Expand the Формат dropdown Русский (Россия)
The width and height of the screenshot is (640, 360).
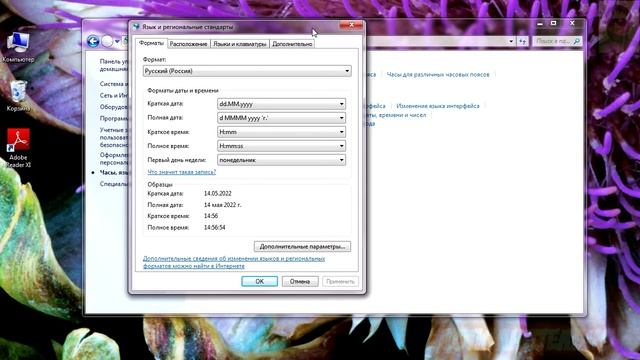tap(247, 71)
